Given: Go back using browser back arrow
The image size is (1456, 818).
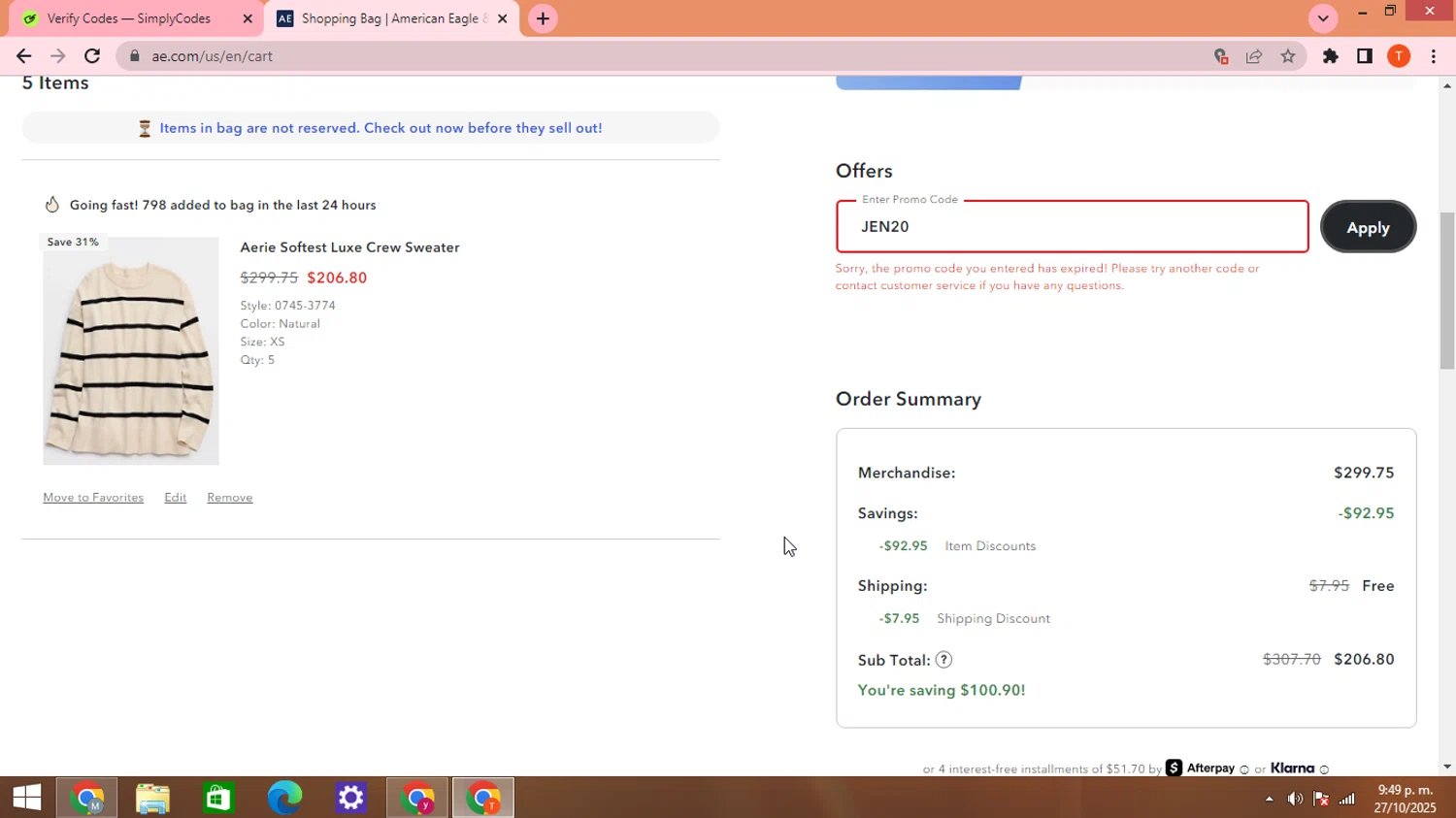Looking at the screenshot, I should pos(23,56).
